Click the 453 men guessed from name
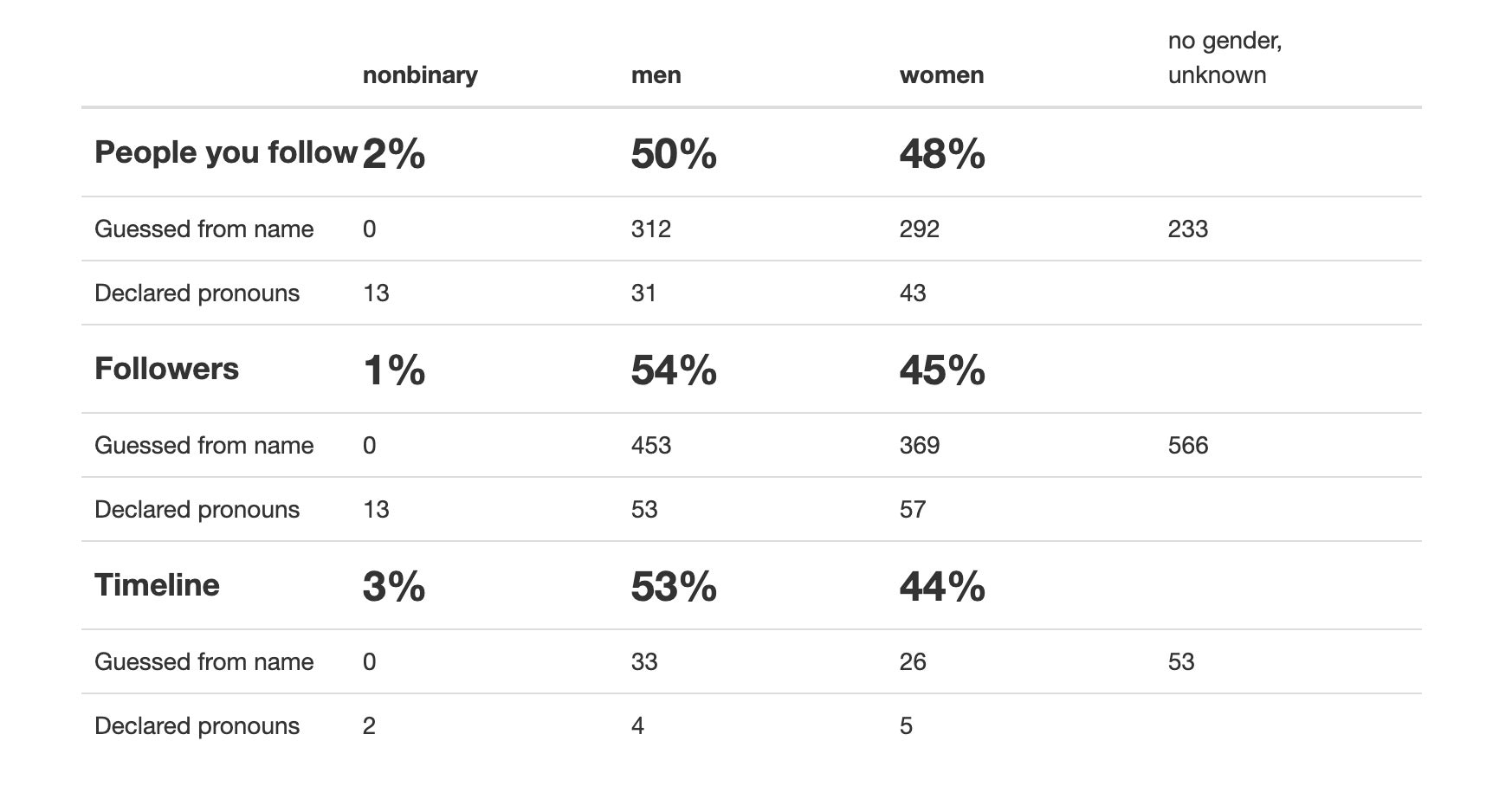This screenshot has height=786, width=1512. 650,446
